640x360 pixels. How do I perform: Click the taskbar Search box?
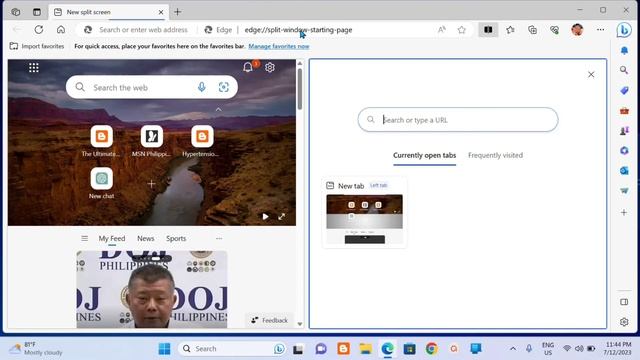point(232,349)
